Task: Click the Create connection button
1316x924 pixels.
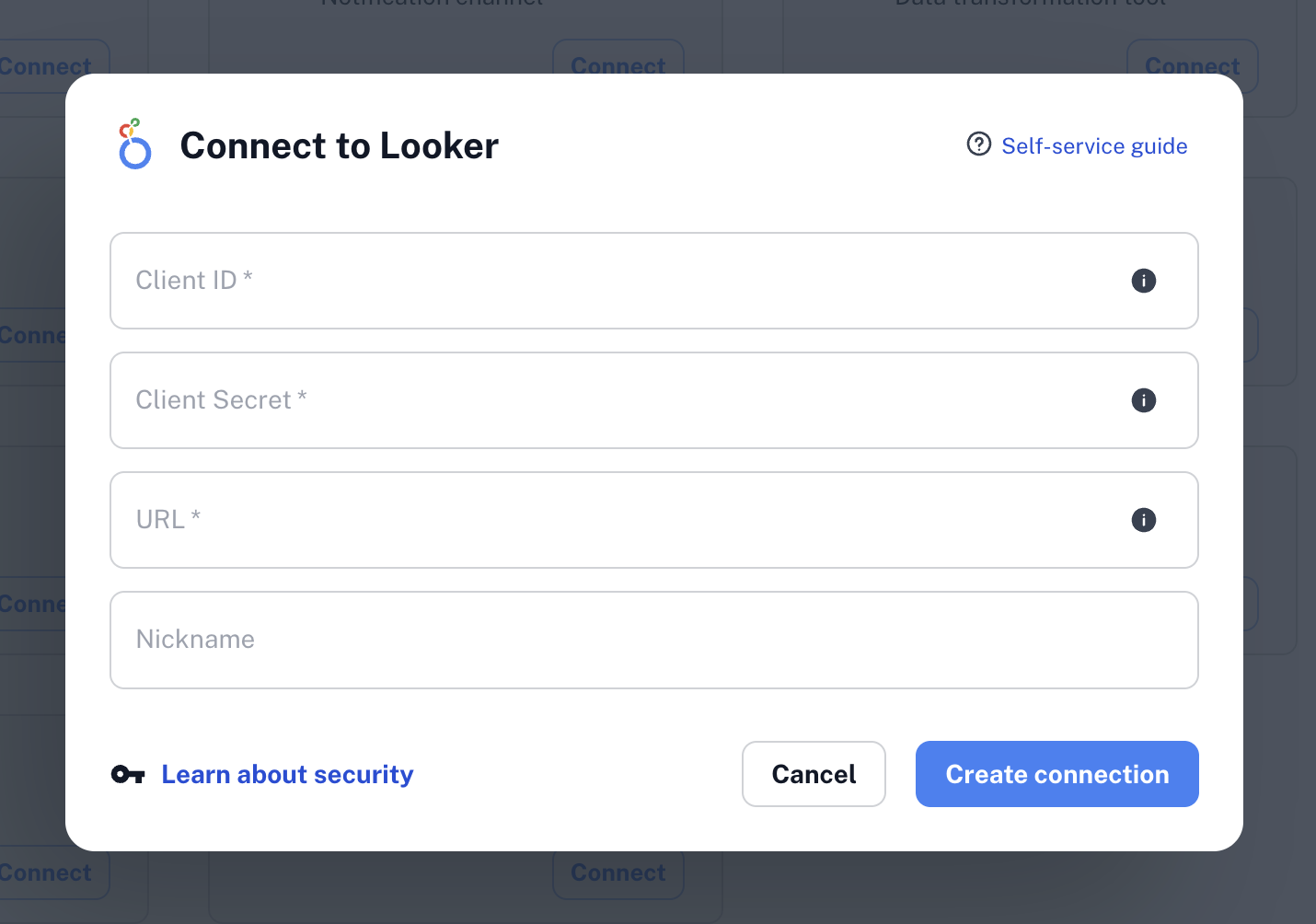Action: point(1056,774)
